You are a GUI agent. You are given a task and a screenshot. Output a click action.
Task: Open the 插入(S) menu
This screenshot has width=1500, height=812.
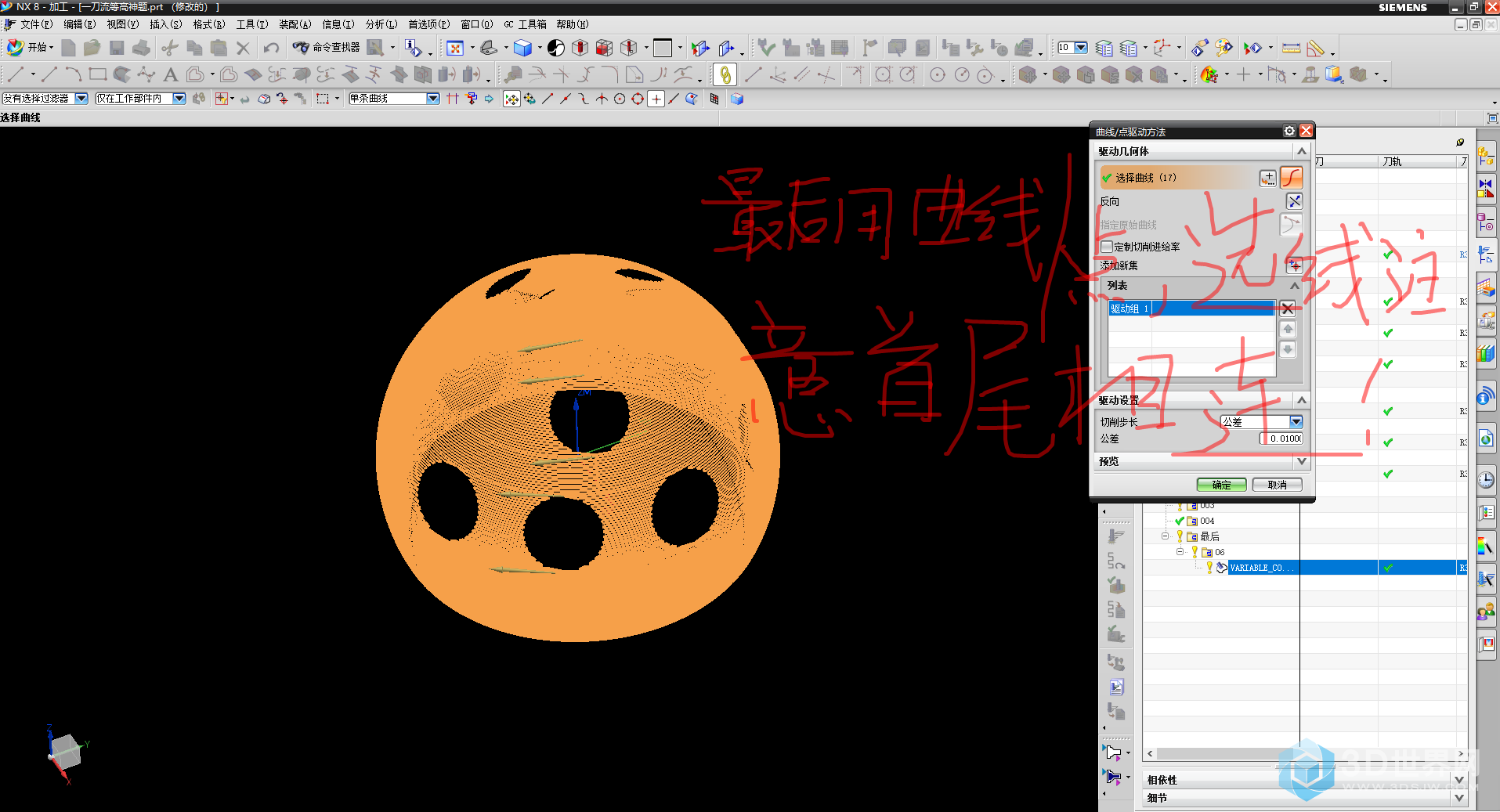click(165, 24)
